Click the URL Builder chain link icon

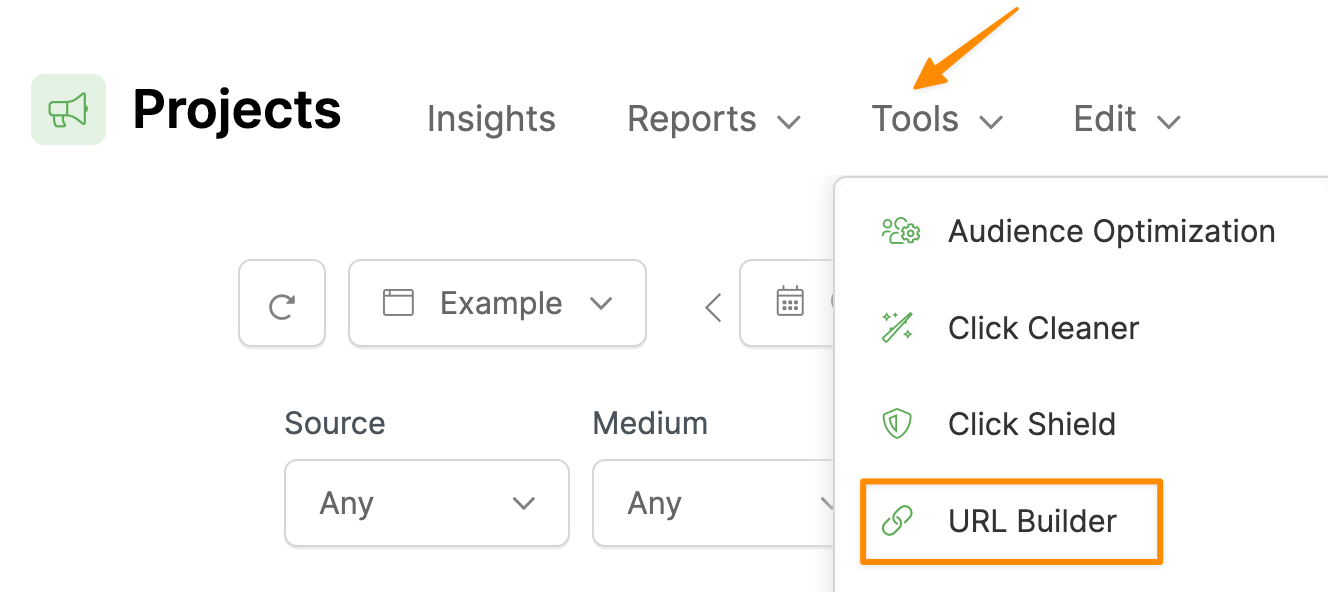click(897, 521)
